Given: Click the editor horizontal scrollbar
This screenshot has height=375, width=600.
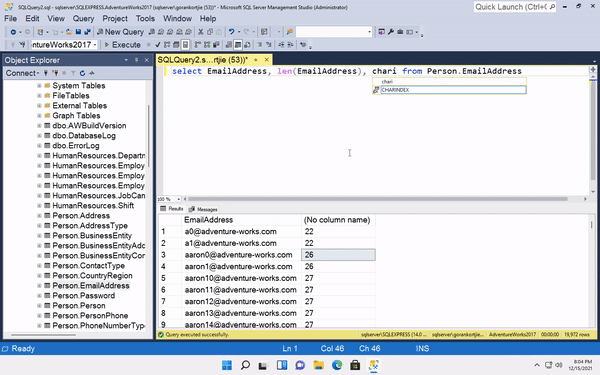Looking at the screenshot, I should click(377, 199).
